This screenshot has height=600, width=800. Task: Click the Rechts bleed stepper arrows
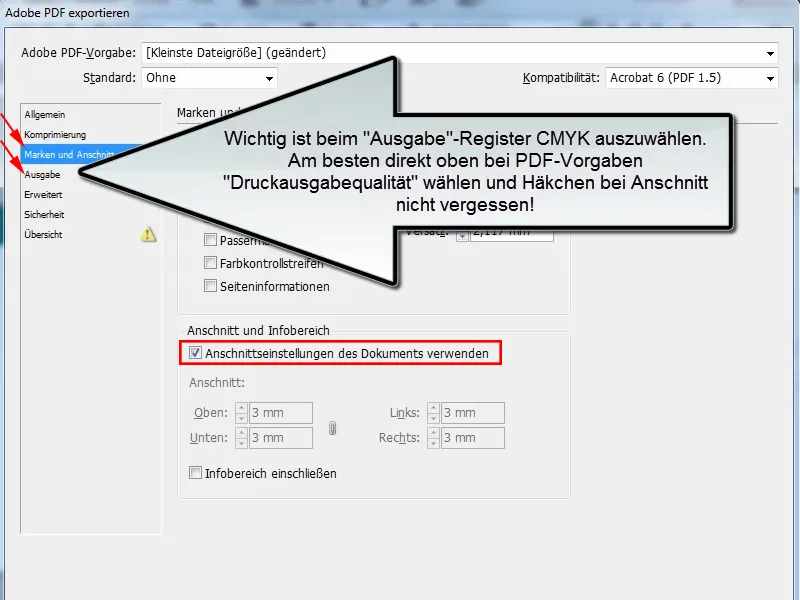pyautogui.click(x=433, y=438)
